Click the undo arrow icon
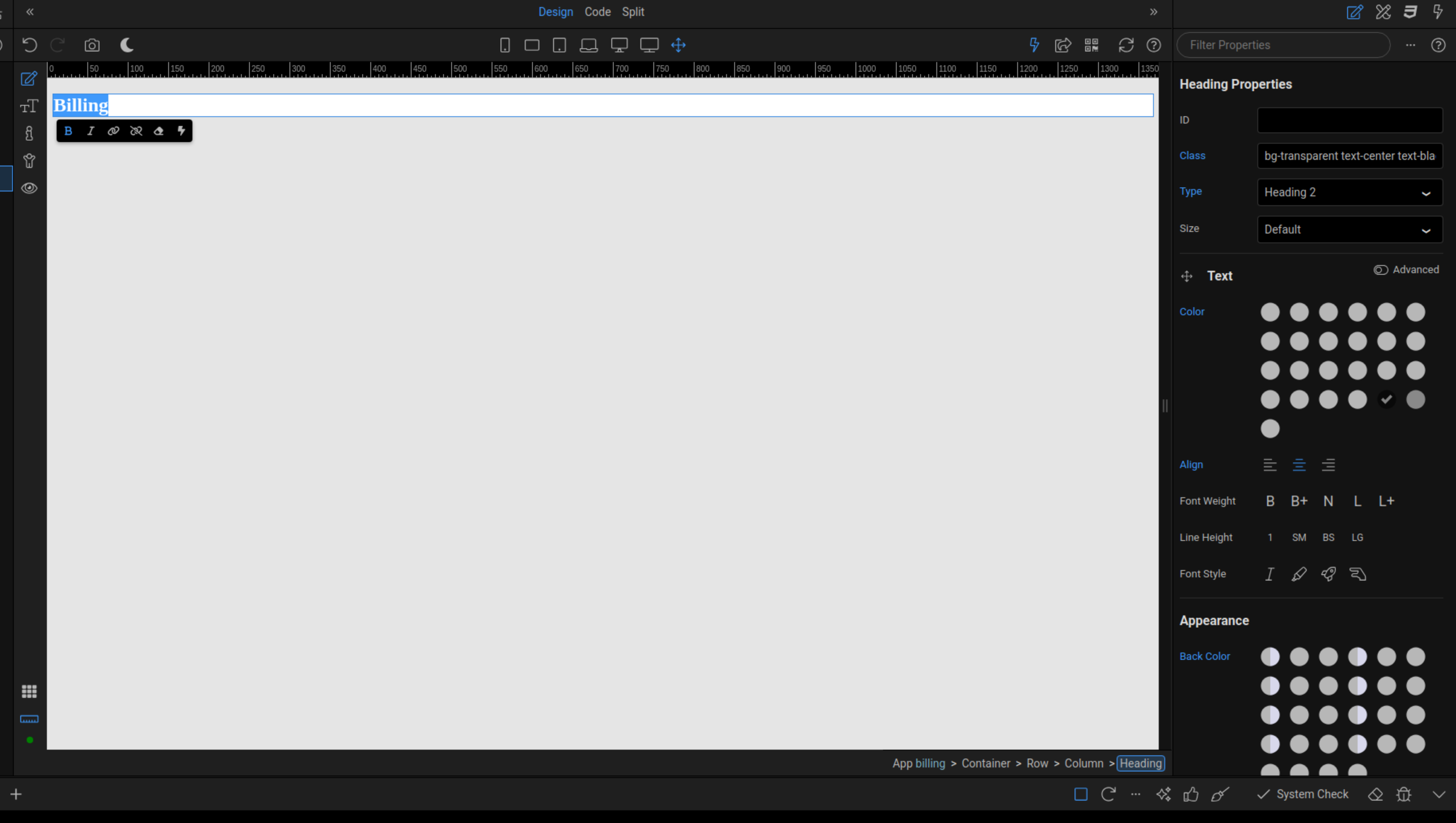1456x823 pixels. click(30, 45)
